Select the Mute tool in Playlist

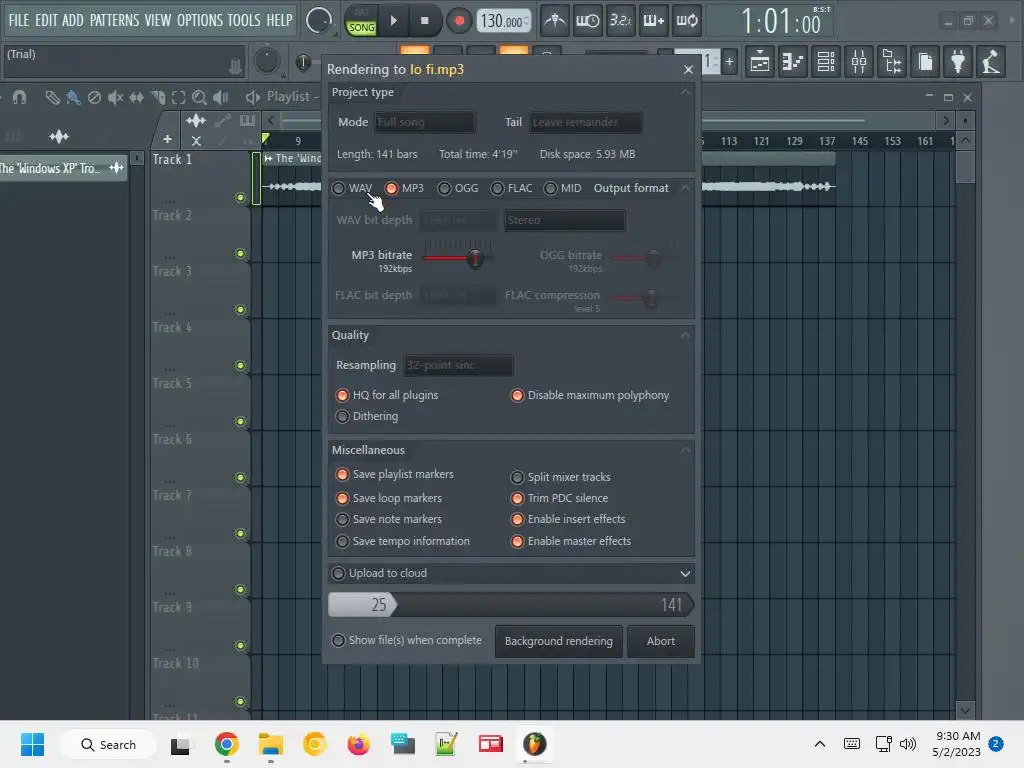click(x=115, y=97)
